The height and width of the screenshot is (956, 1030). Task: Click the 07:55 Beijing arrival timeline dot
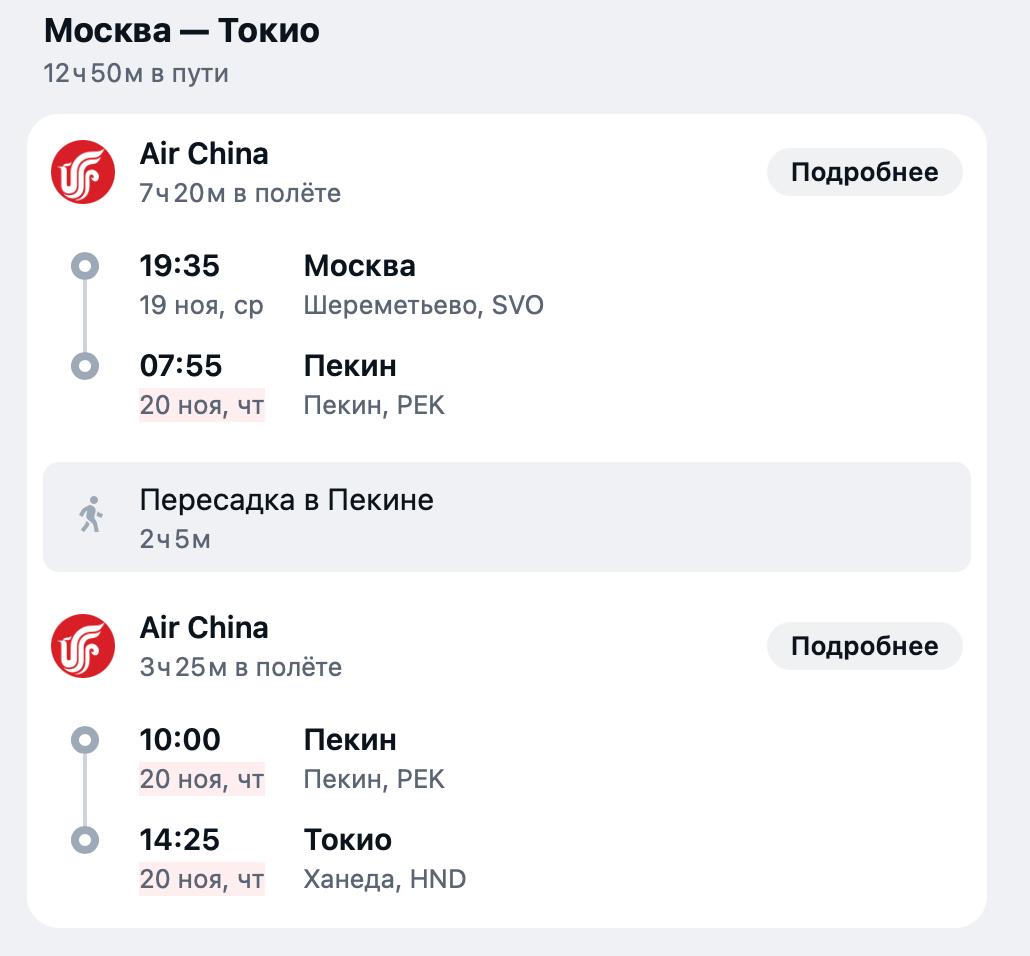[85, 366]
